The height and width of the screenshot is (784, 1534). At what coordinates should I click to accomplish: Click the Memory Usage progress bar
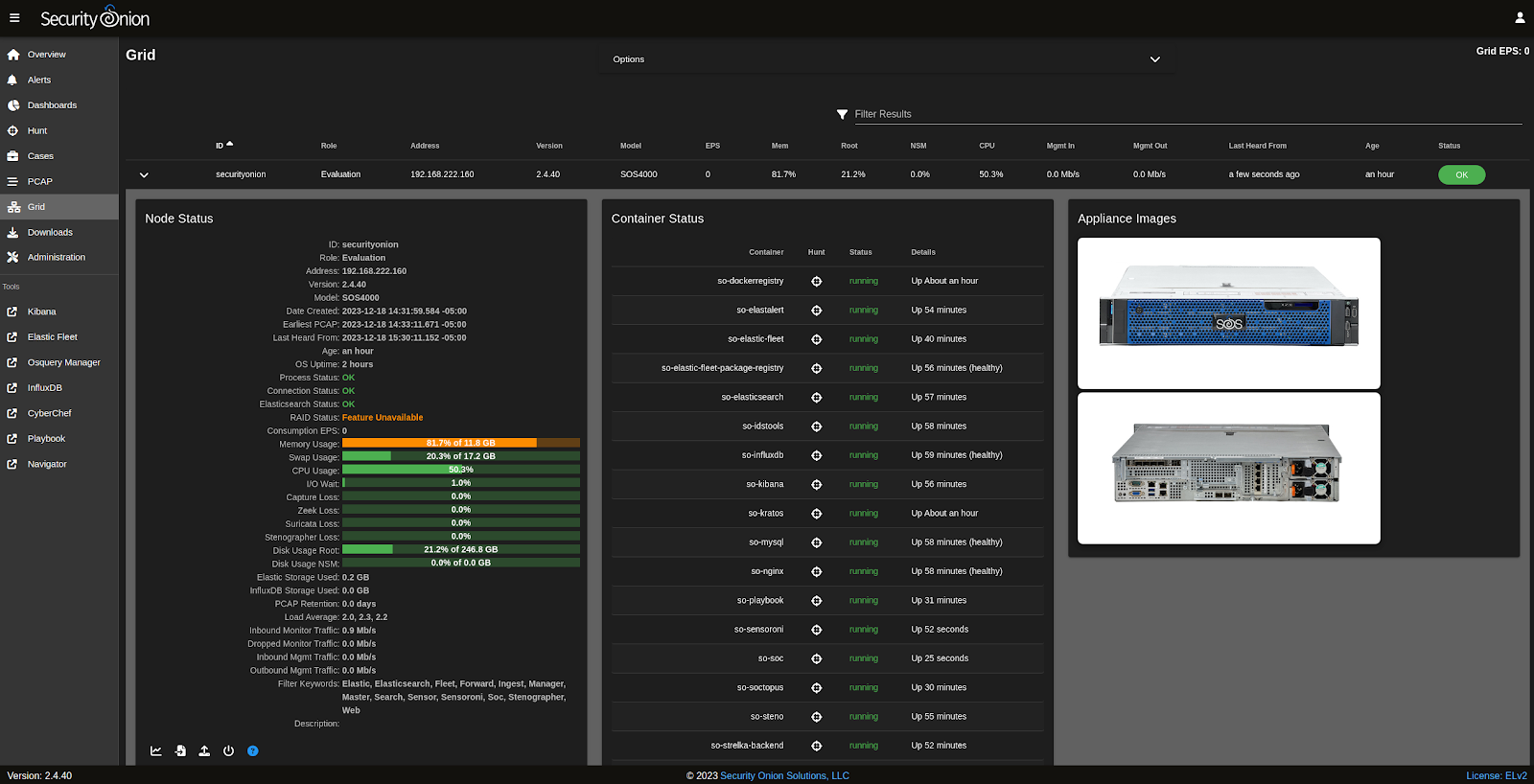pos(461,443)
